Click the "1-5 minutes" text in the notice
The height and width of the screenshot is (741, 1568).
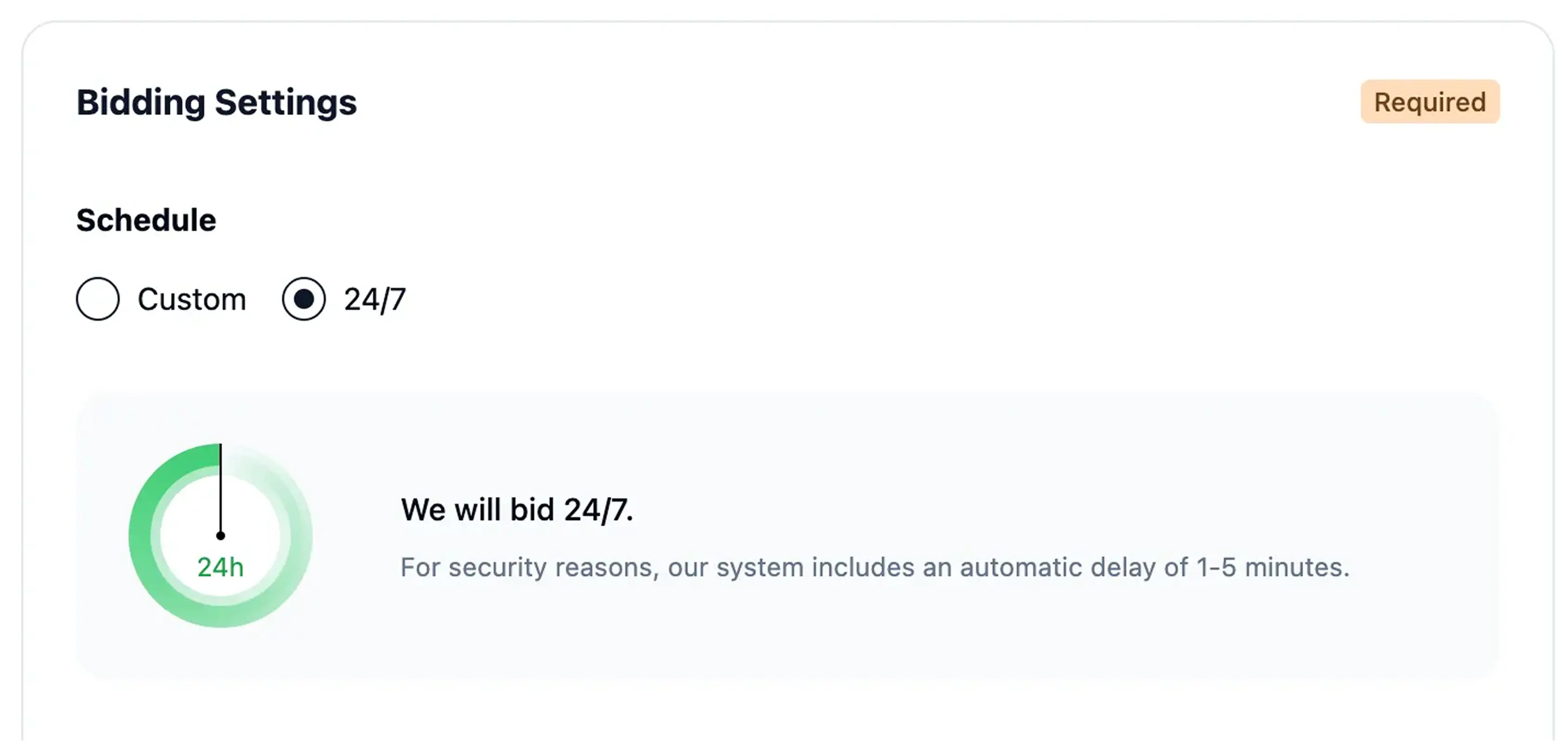click(x=1272, y=567)
